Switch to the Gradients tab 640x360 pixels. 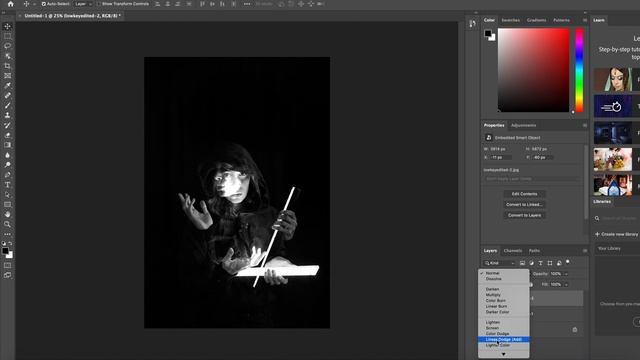pyautogui.click(x=536, y=20)
